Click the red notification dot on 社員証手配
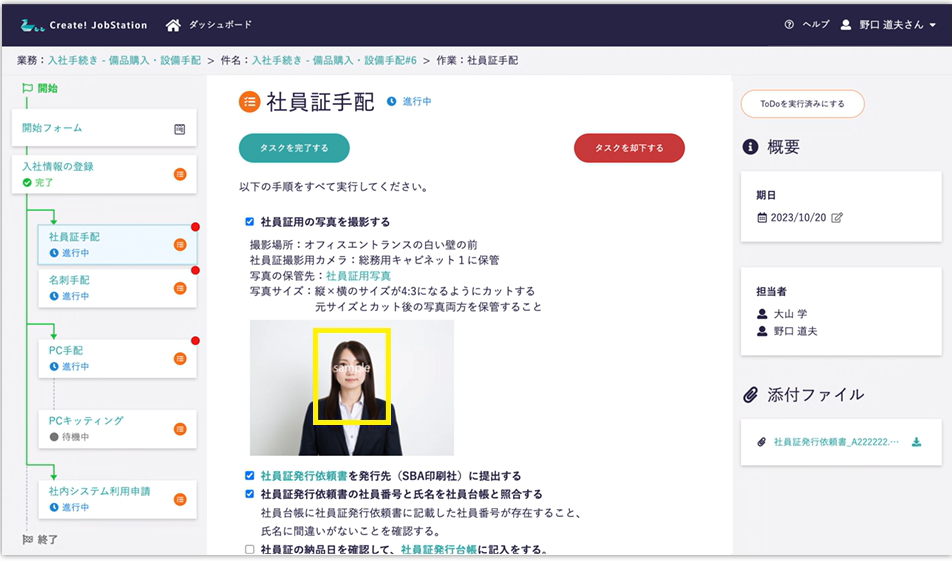The image size is (952, 563). (195, 227)
